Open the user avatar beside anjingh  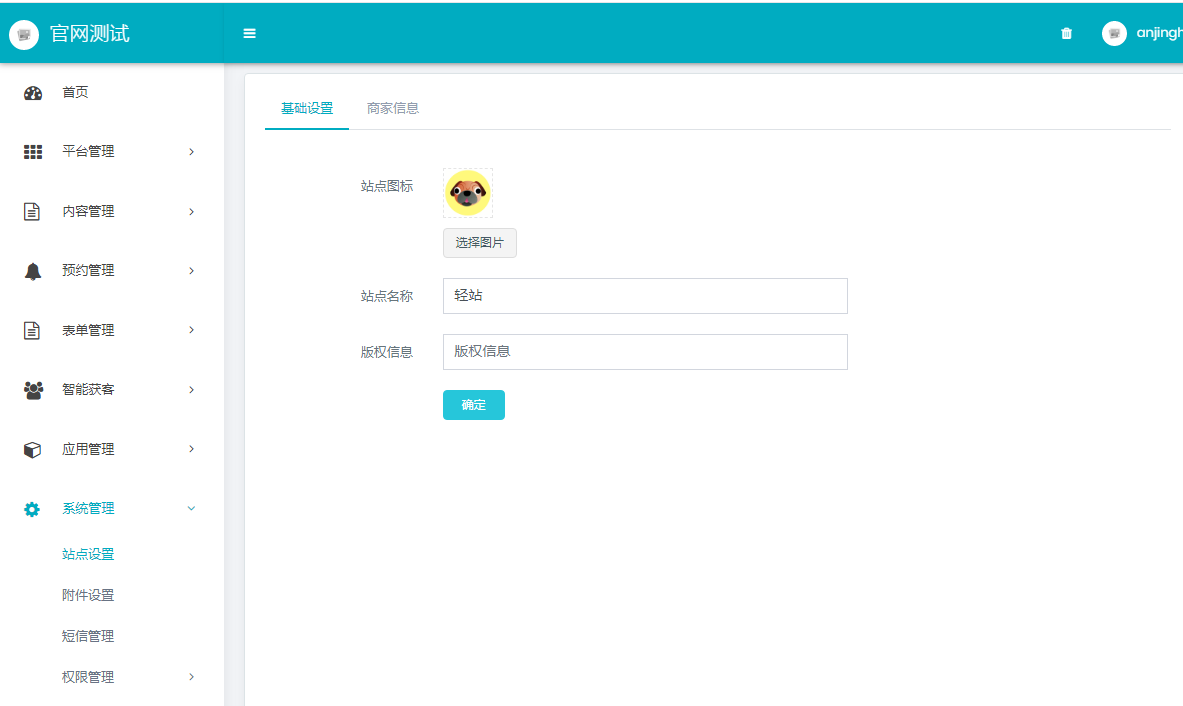(x=1114, y=34)
